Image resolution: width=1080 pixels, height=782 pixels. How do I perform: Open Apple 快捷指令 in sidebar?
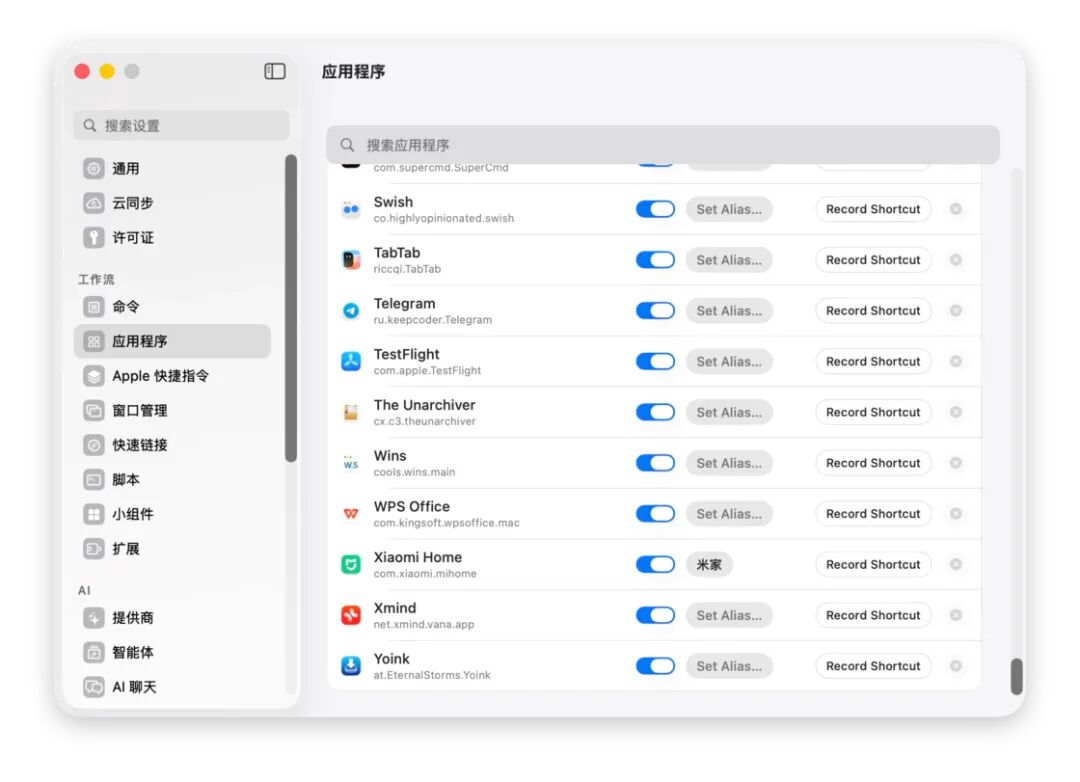172,375
